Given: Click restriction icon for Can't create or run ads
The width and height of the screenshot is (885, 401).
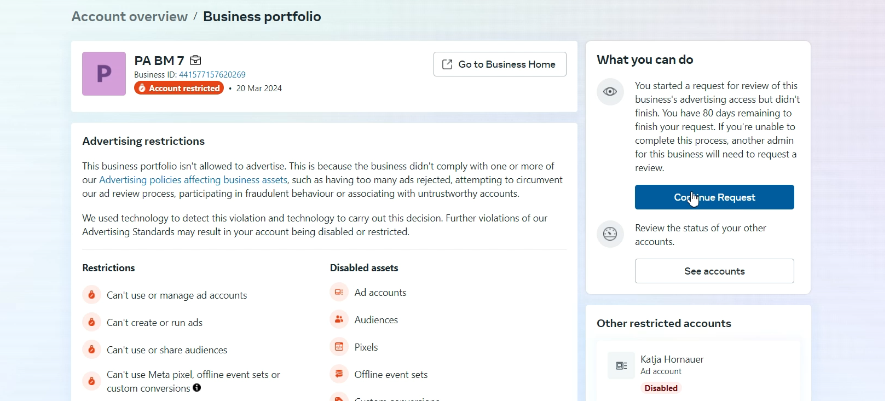Looking at the screenshot, I should click(91, 322).
